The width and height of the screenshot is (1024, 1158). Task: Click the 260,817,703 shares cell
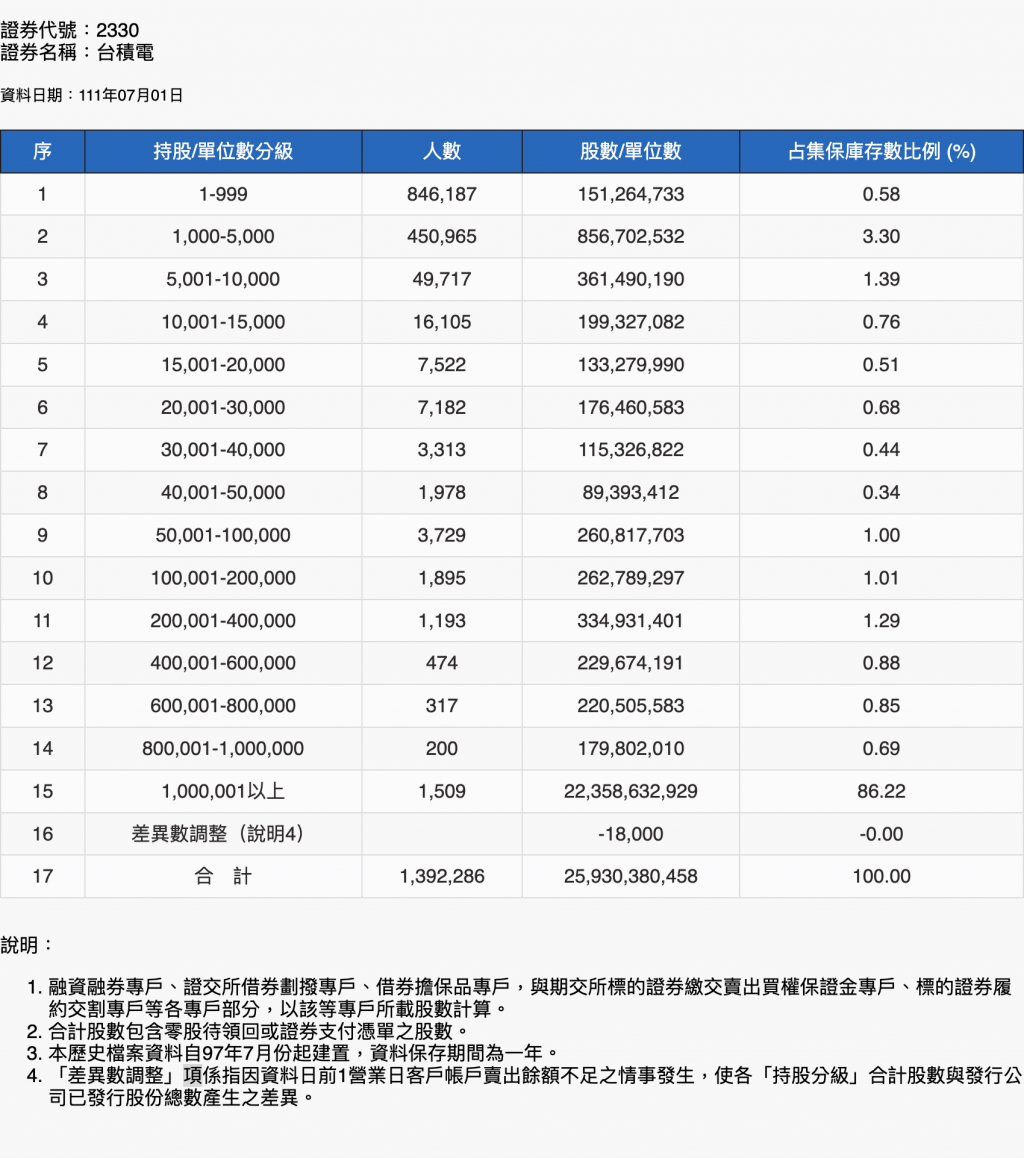630,535
